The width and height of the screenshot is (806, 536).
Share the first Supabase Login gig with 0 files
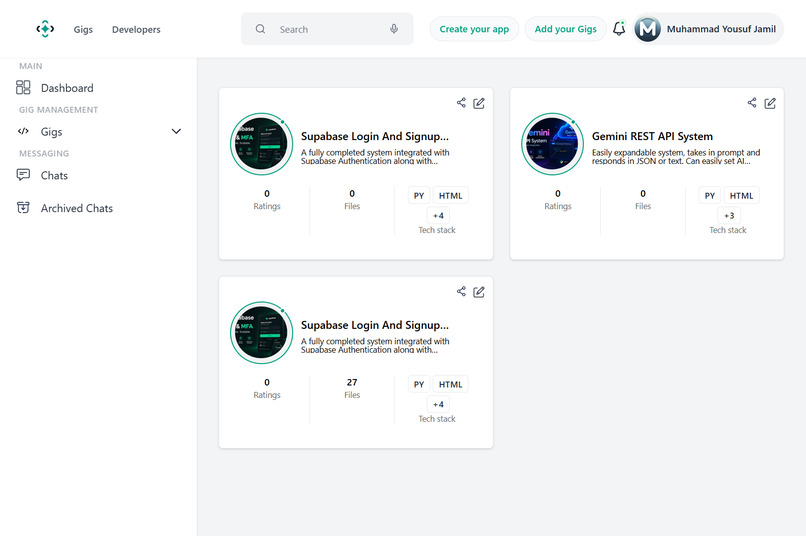[461, 103]
